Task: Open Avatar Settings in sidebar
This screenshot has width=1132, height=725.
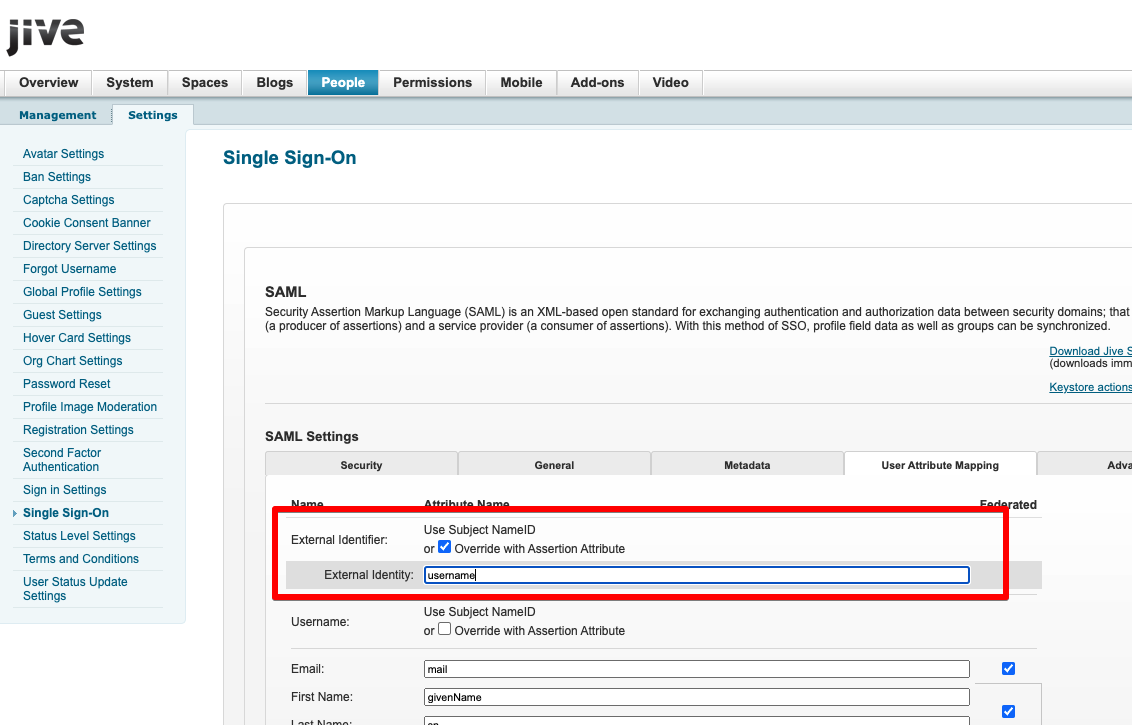Action: (x=64, y=154)
